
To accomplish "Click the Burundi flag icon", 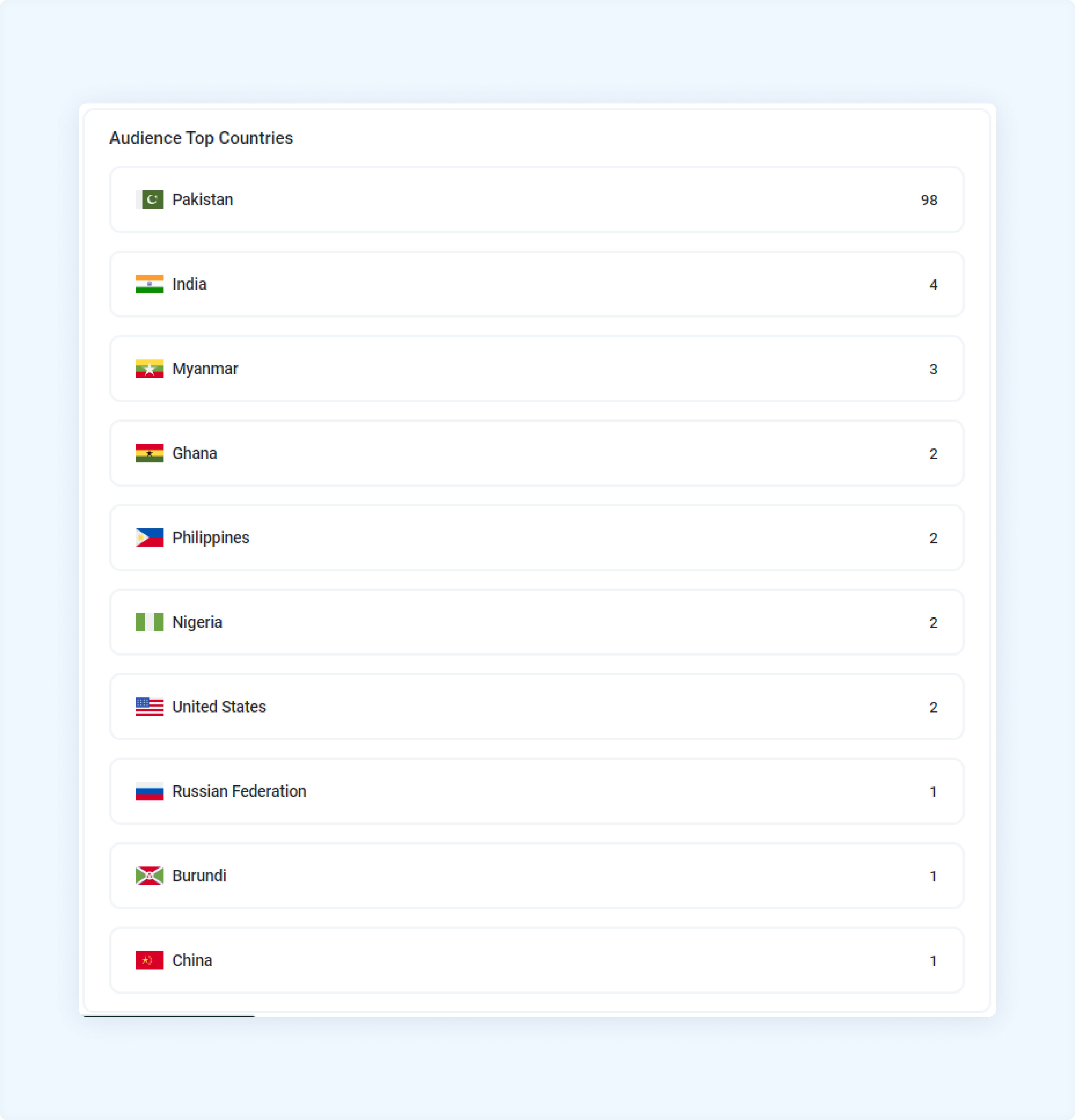I will click(x=149, y=876).
